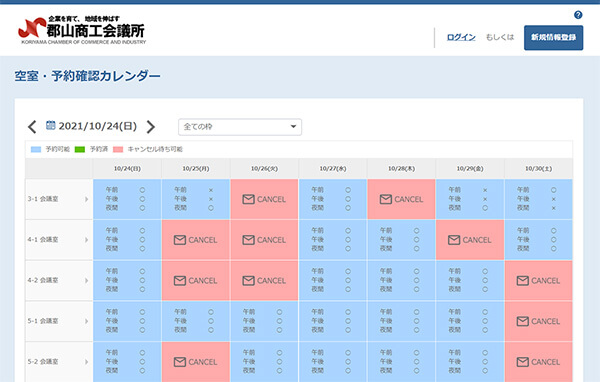Select 4-2 会議室 availability cell on 10/29

(470, 281)
